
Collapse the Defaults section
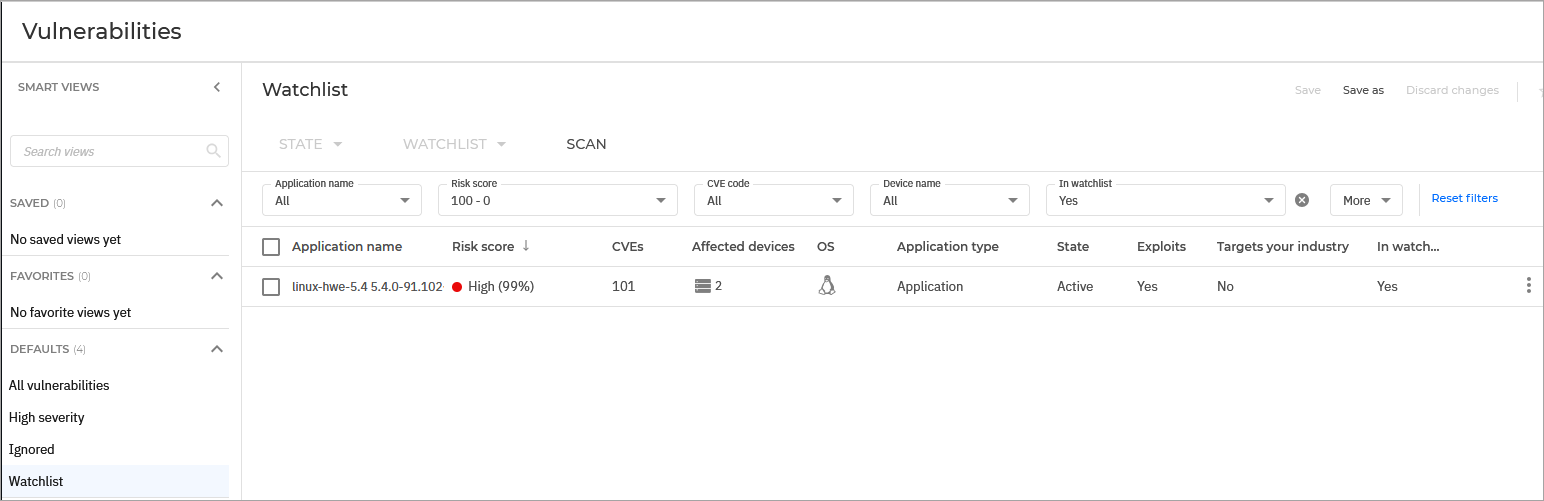click(217, 349)
